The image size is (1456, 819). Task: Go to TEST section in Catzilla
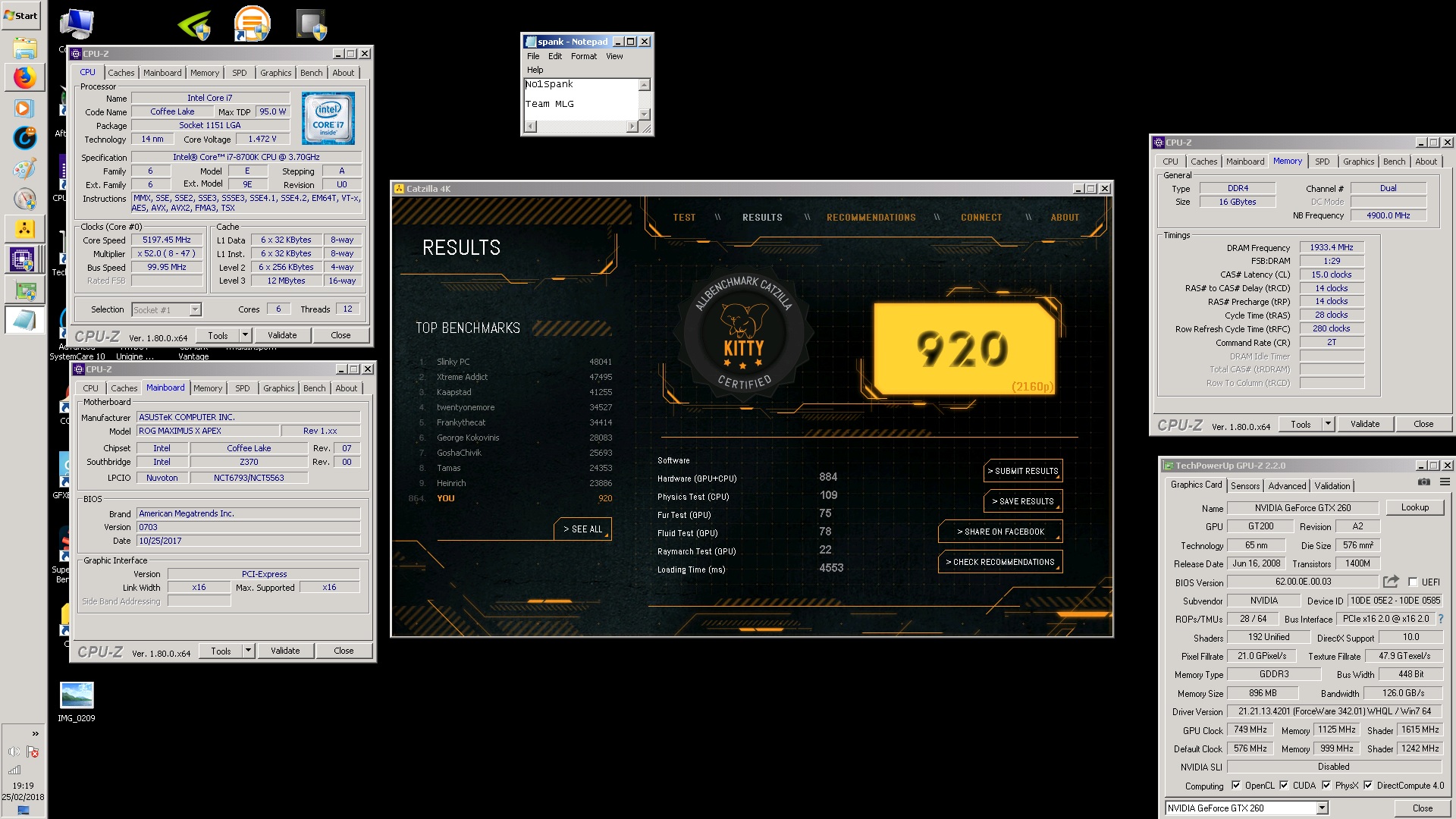tap(684, 218)
